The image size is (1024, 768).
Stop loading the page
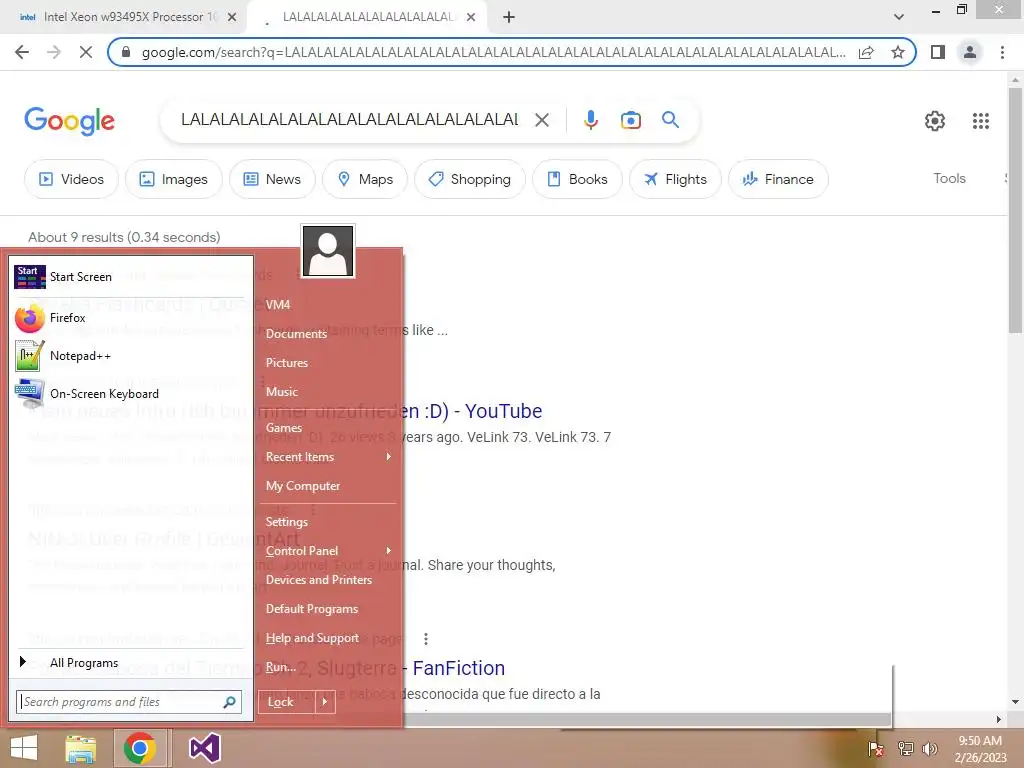pos(86,52)
